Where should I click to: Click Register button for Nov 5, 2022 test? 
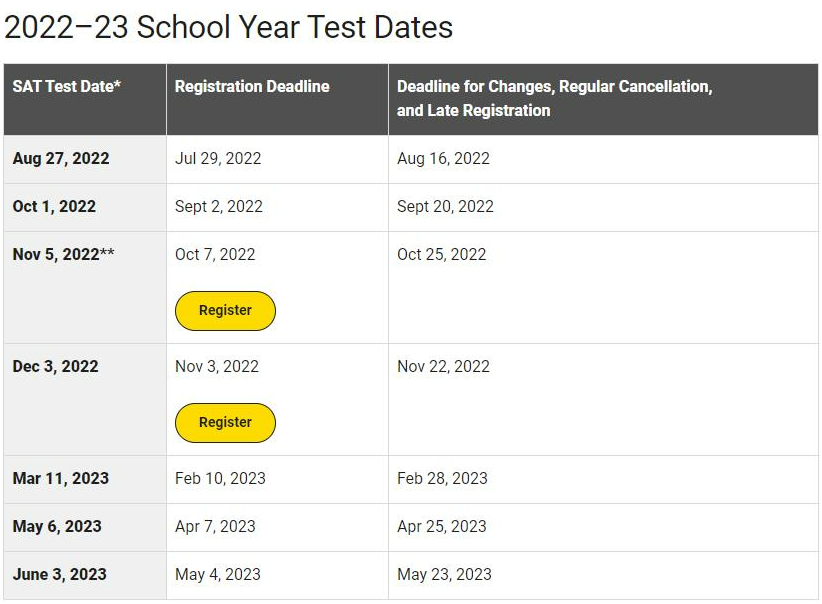(x=225, y=310)
